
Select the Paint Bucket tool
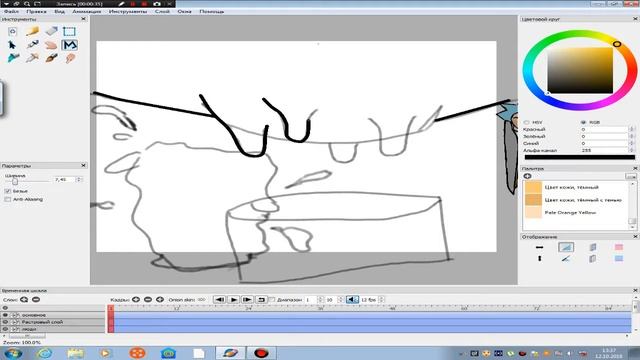pos(13,58)
